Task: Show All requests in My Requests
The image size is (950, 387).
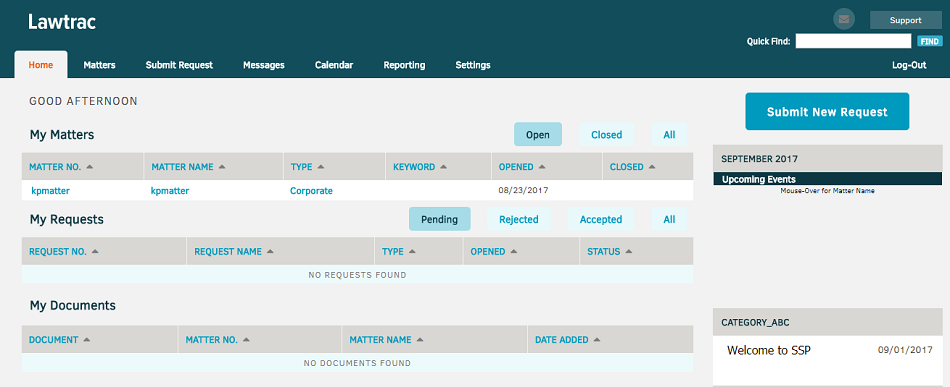Action: [669, 219]
